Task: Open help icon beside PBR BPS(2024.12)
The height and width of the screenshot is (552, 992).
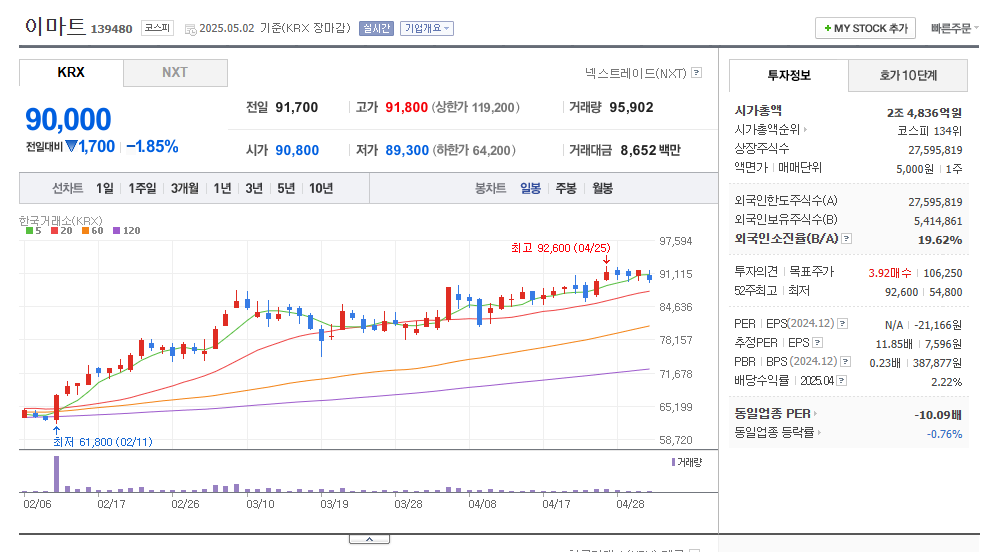Action: click(x=845, y=361)
